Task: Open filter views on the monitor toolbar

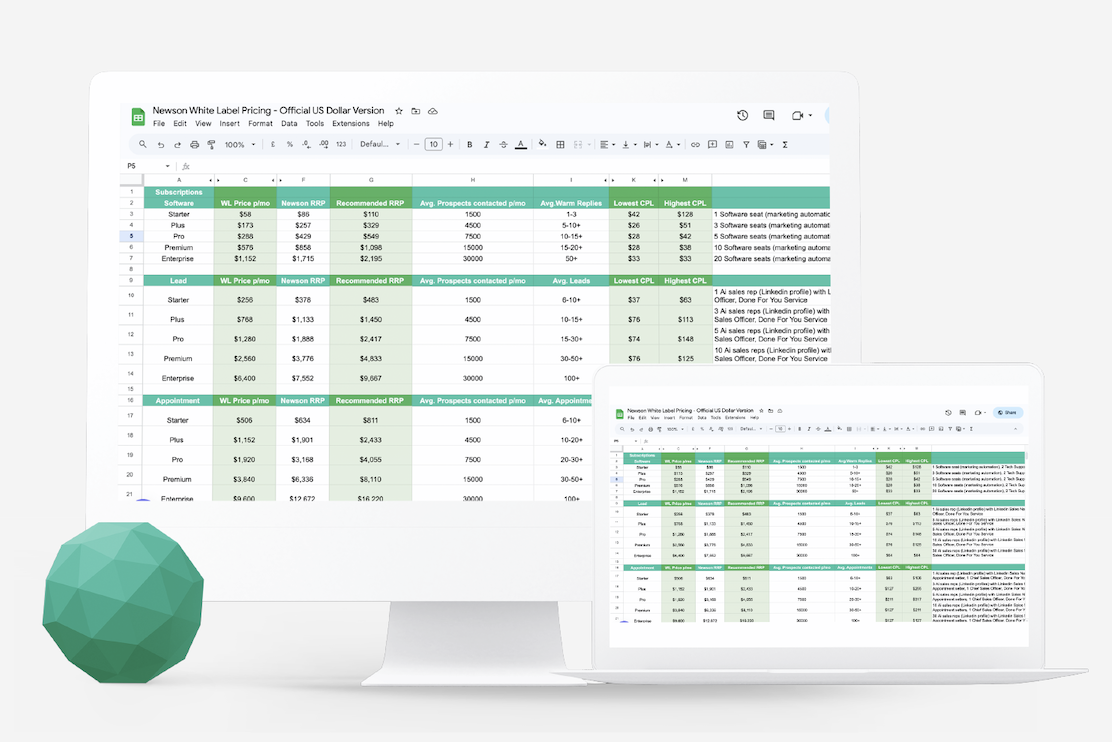Action: [x=764, y=145]
